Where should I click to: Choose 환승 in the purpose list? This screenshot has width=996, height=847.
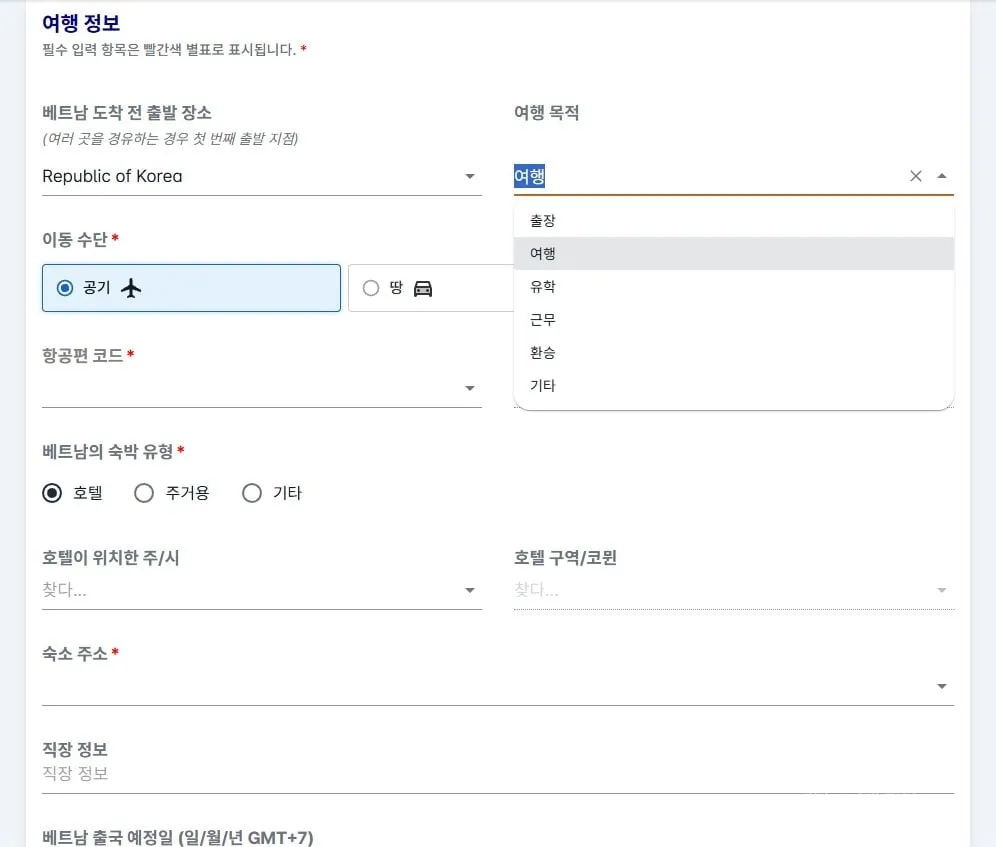point(734,353)
